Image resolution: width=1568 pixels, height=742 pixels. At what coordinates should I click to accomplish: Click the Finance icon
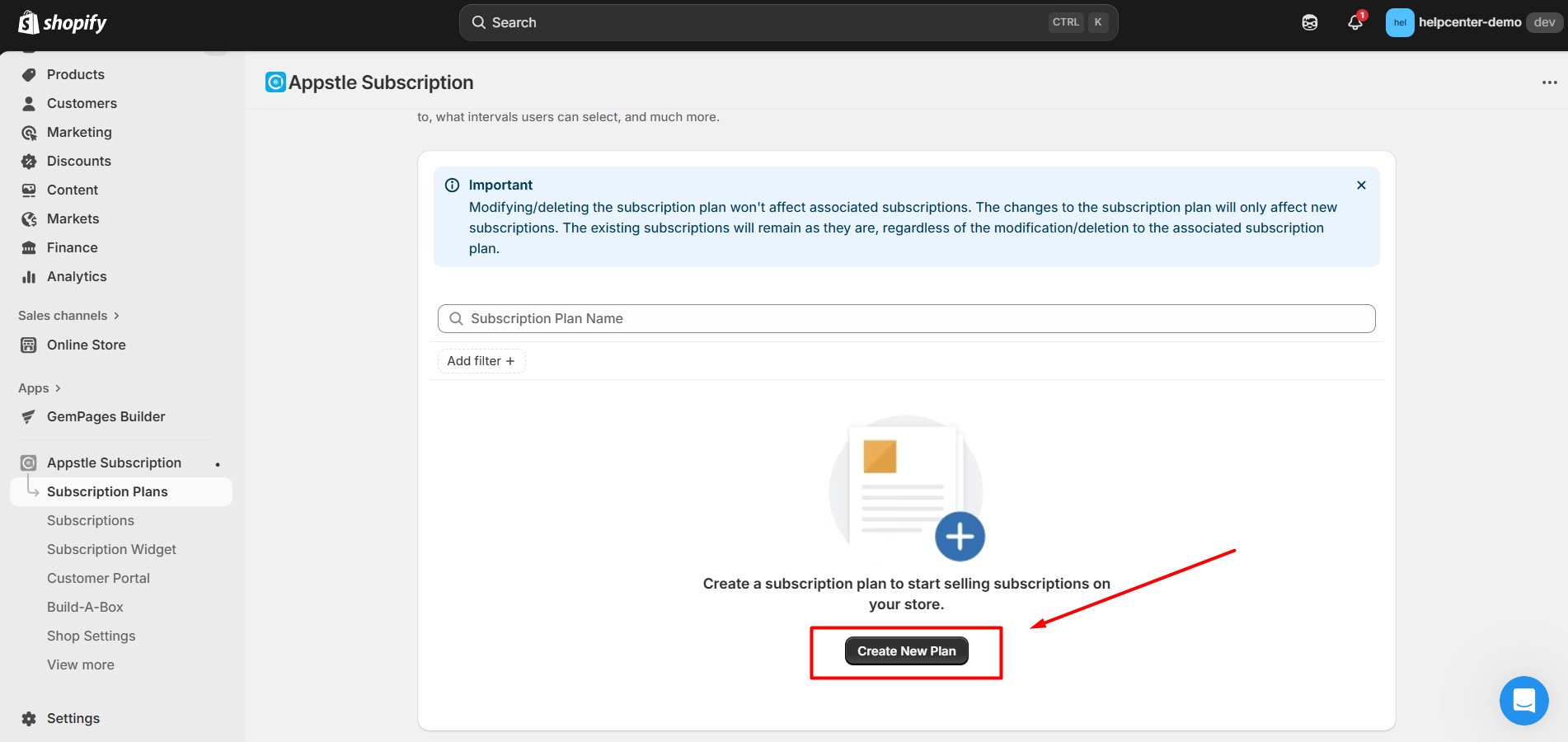29,247
